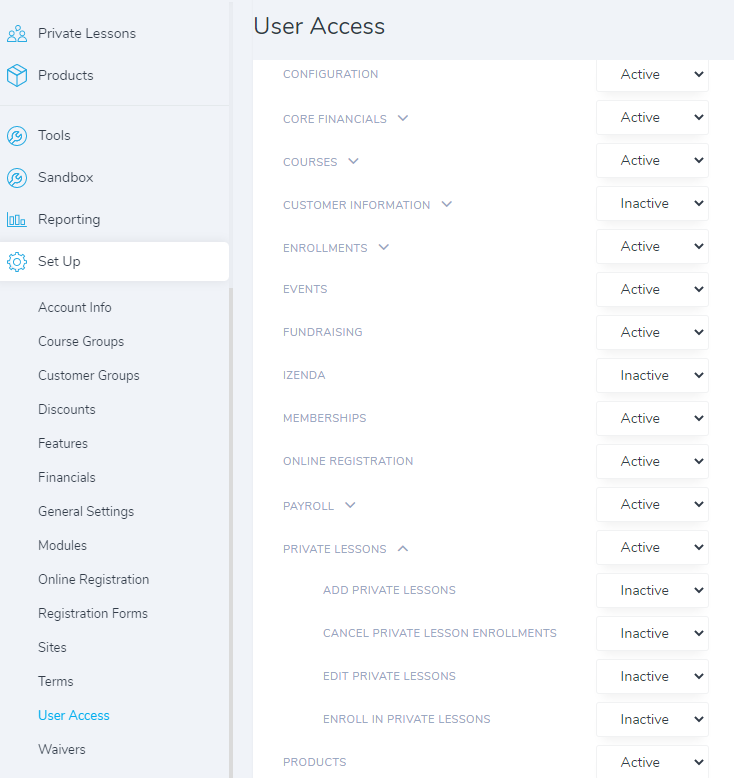Click the Reporting bar chart icon
Viewport: 734px width, 778px height.
coord(17,219)
